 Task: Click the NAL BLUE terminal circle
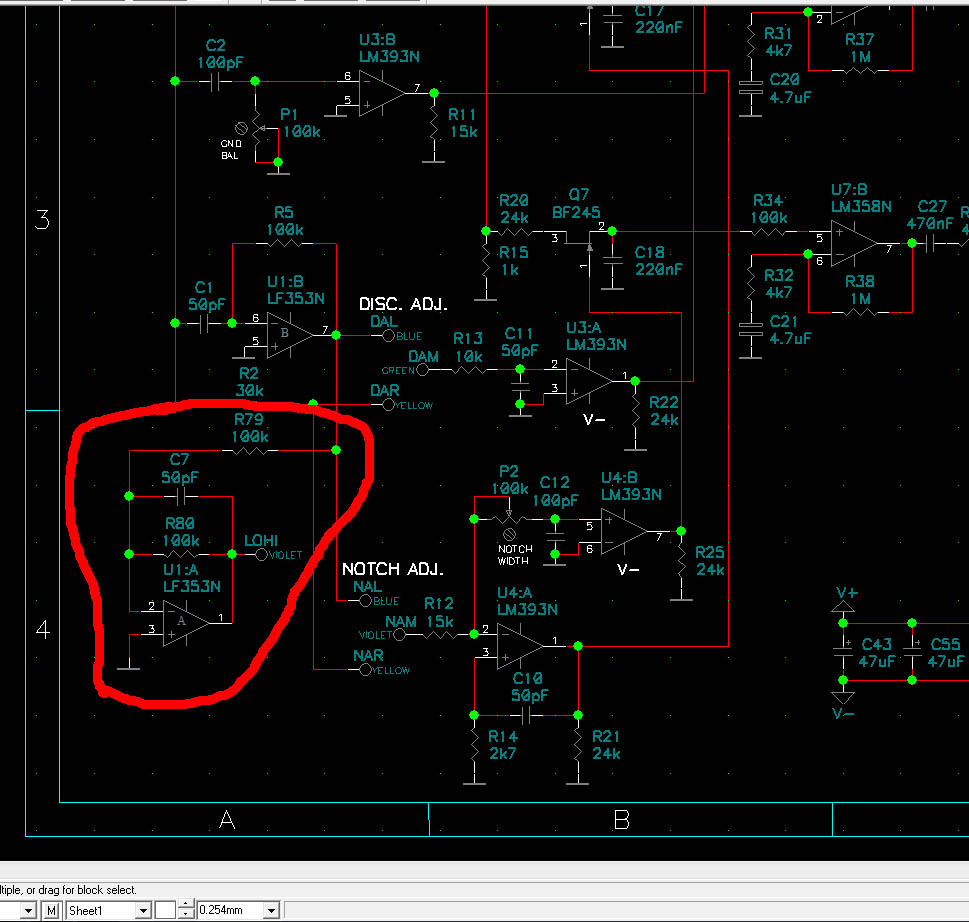(365, 601)
